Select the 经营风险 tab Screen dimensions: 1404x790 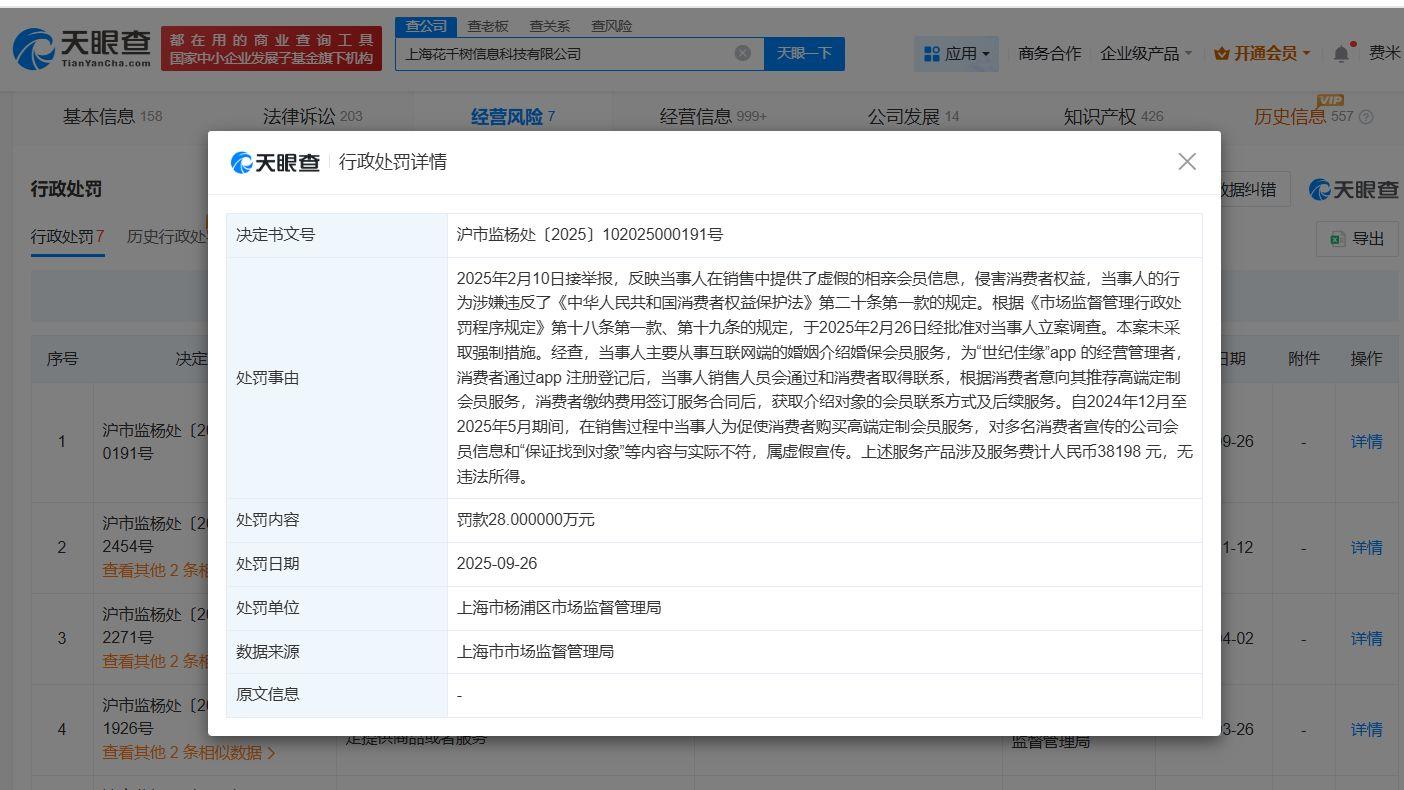pyautogui.click(x=513, y=117)
